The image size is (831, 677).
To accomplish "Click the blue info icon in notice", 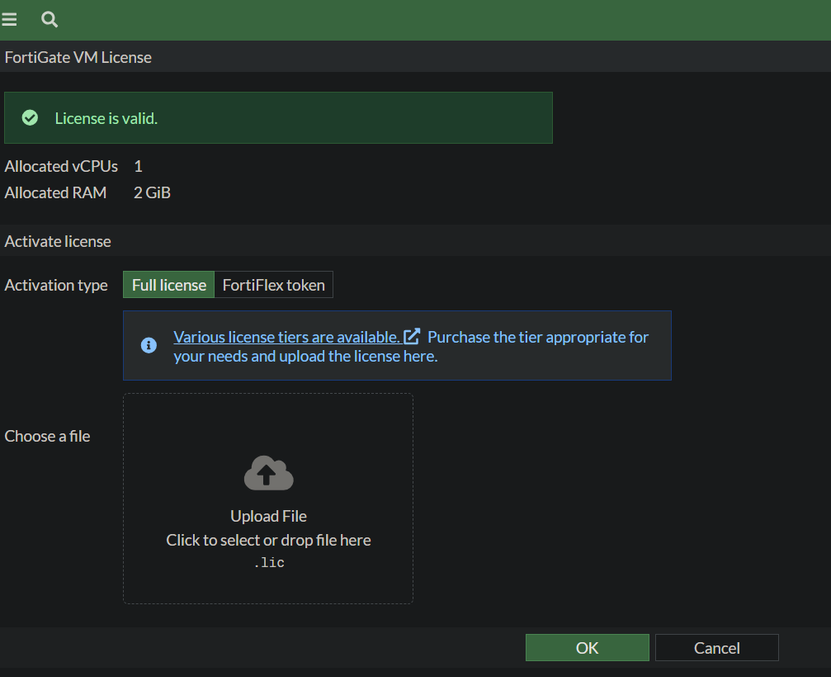I will (149, 345).
